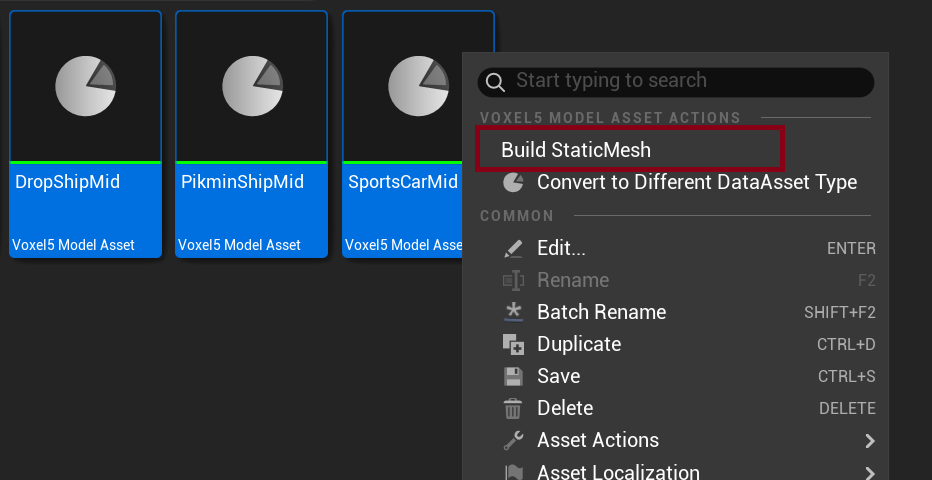Click the pie icon beside Convert to DataAsset
The height and width of the screenshot is (480, 932).
513,182
